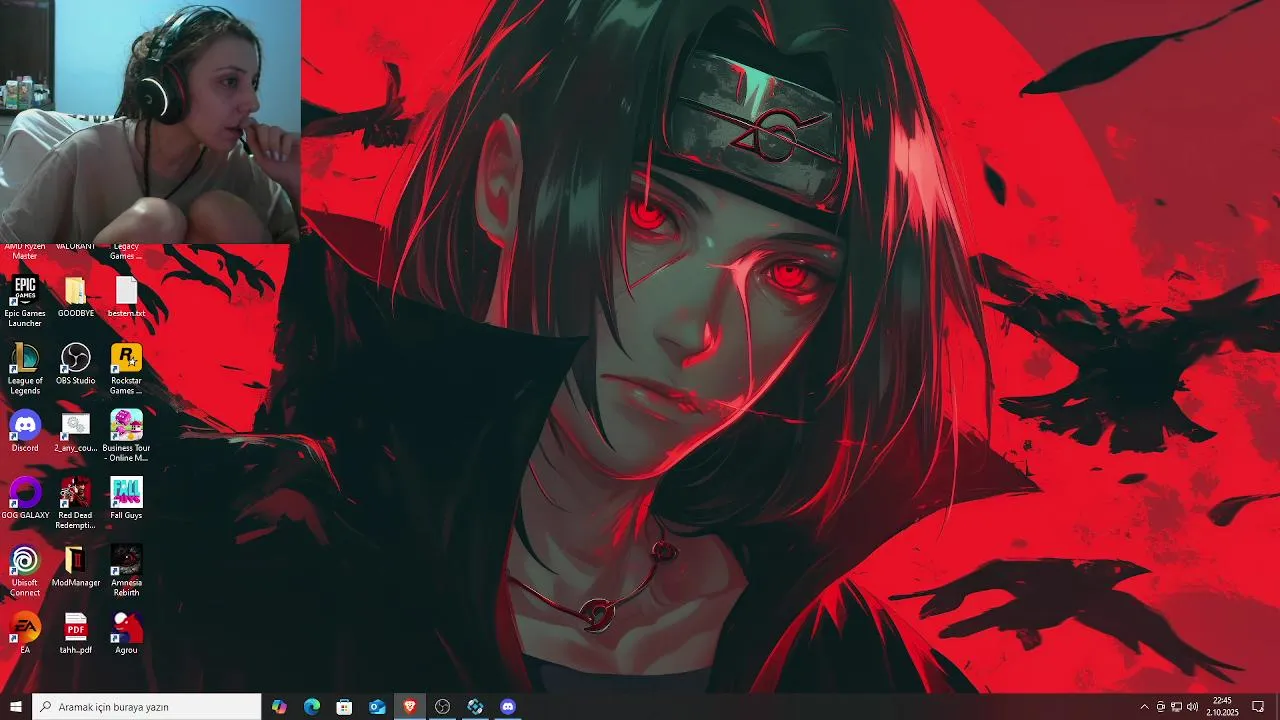Image resolution: width=1280 pixels, height=720 pixels.
Task: Launch the Agrou game shortcut
Action: coord(126,634)
